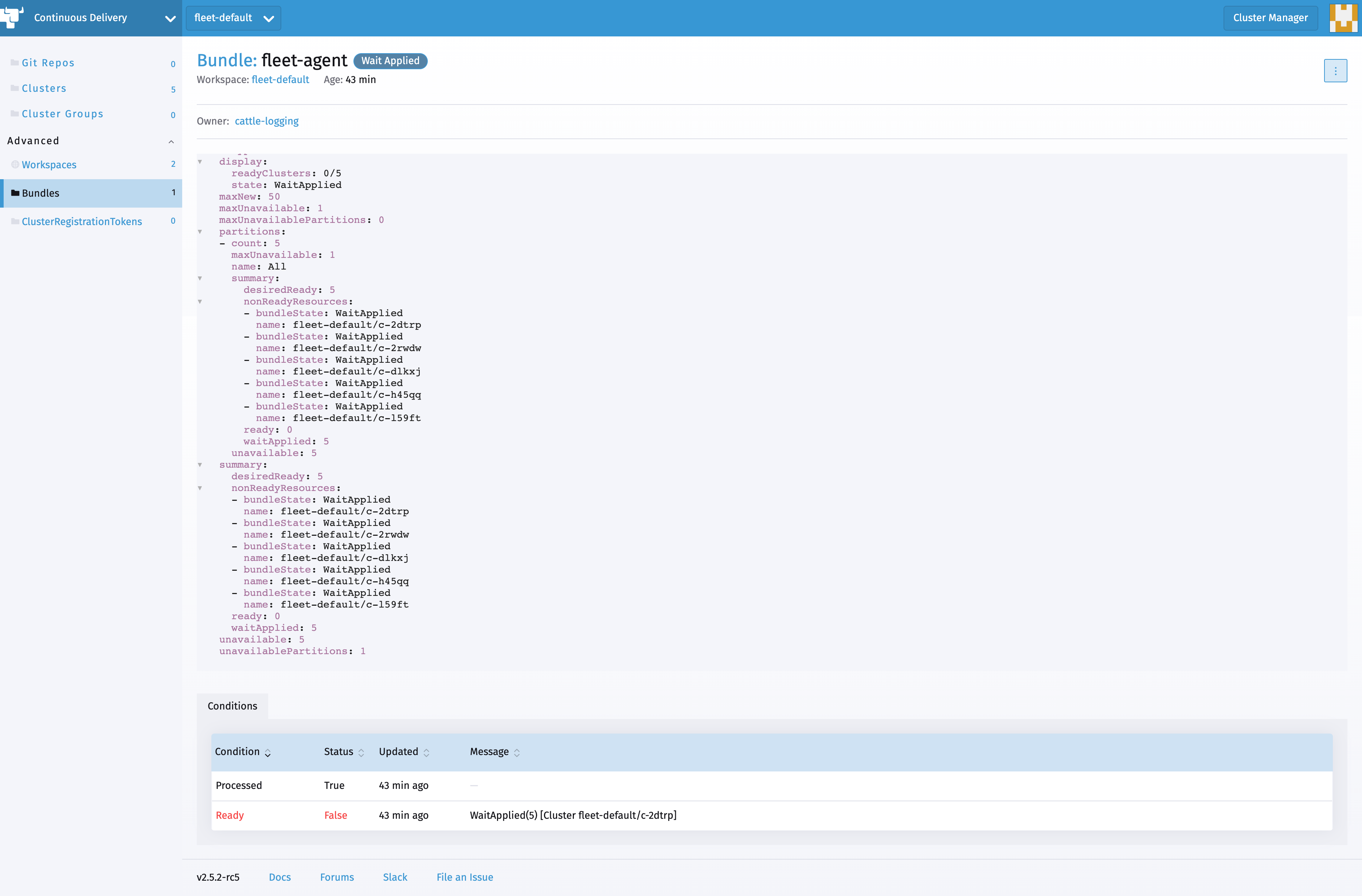Click the Cluster Groups folder icon
Viewport: 1362px width, 896px height.
point(14,113)
